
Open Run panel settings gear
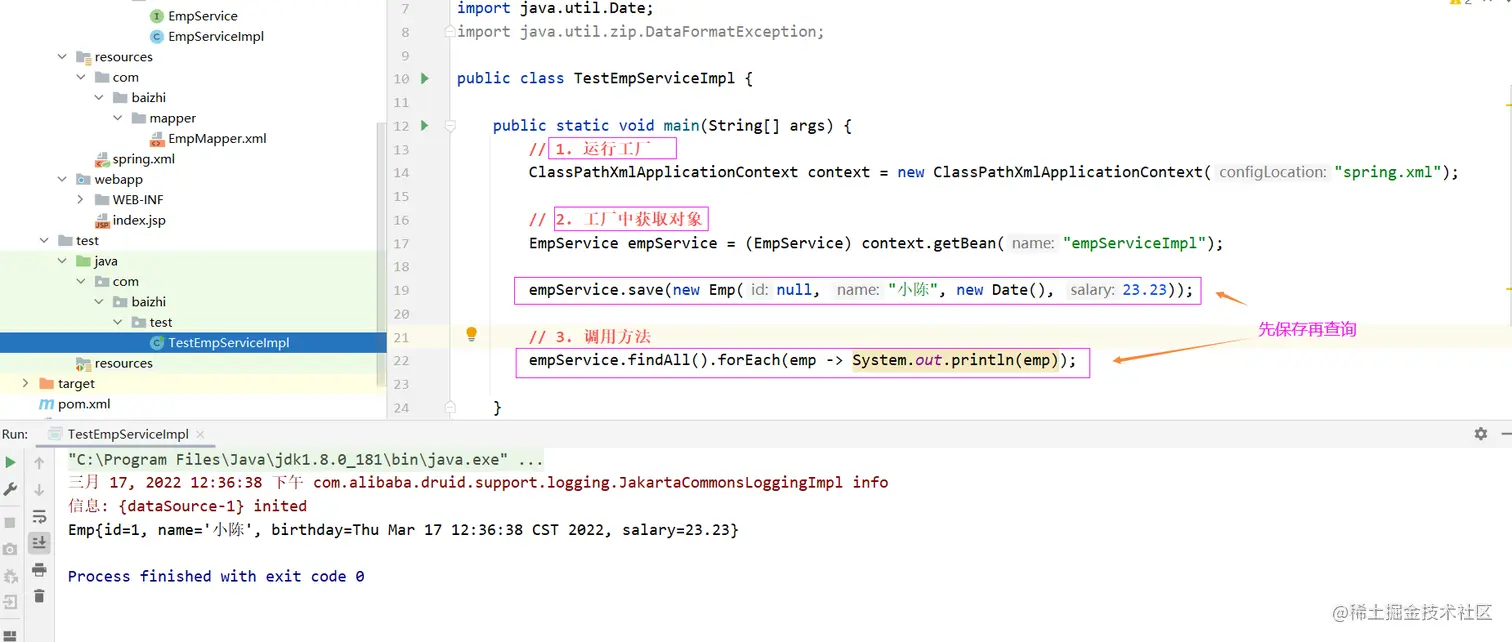(1481, 433)
